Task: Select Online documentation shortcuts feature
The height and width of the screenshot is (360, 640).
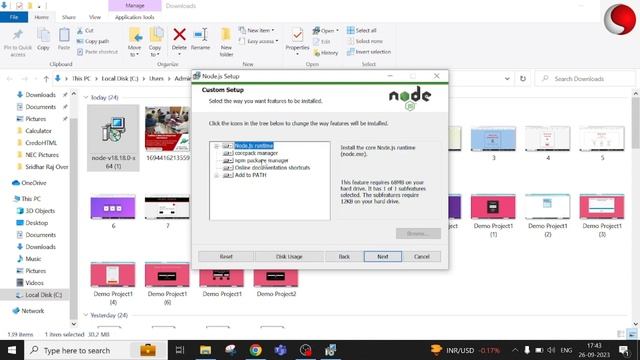Action: coord(272,168)
